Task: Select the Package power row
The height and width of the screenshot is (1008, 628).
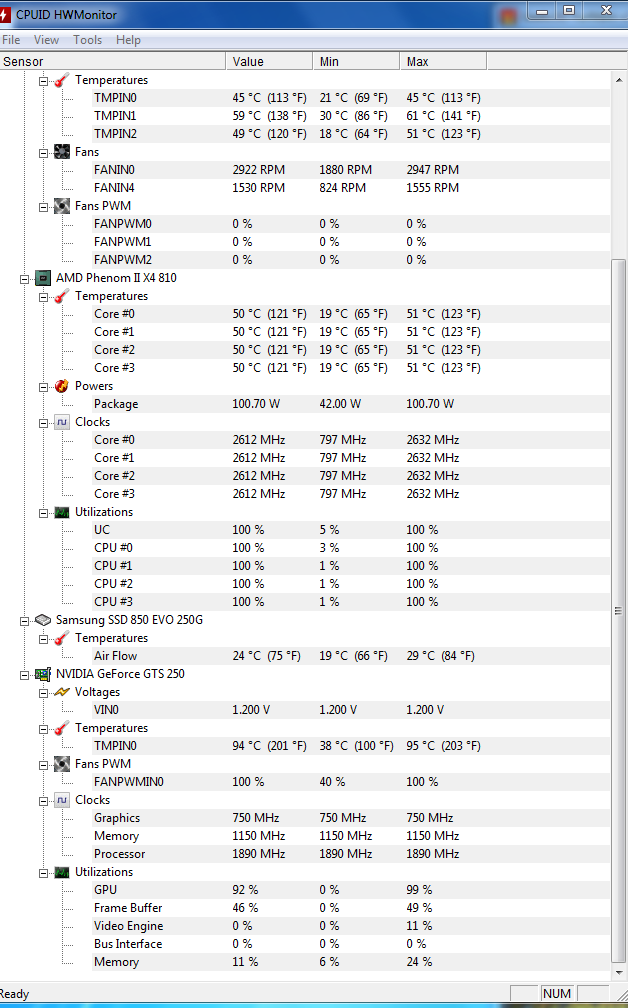Action: [116, 404]
